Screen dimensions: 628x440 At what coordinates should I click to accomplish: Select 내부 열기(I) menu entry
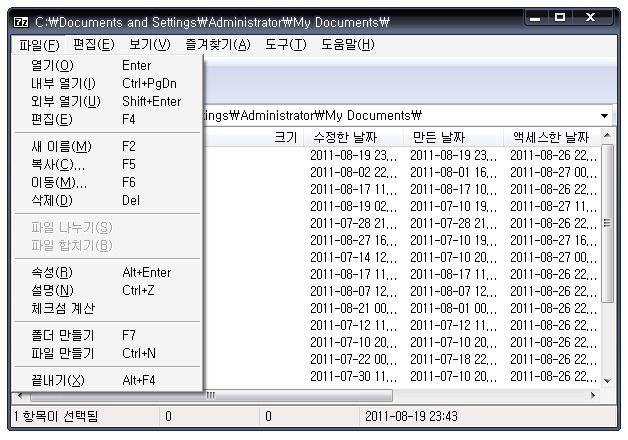[x=107, y=83]
